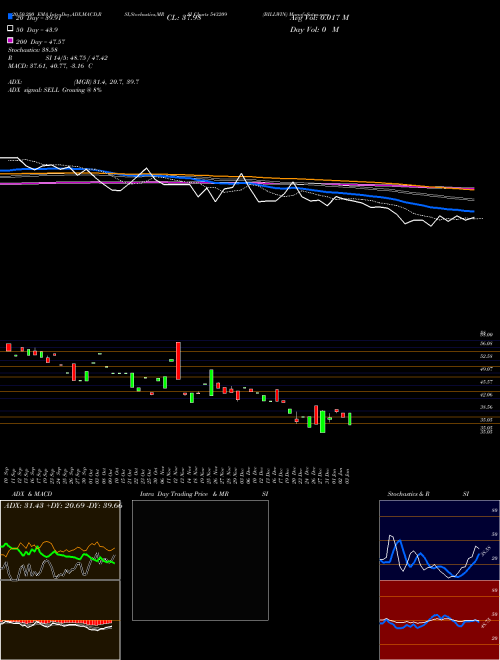Select the '50 Day = 43.9' label

[x=37, y=30]
